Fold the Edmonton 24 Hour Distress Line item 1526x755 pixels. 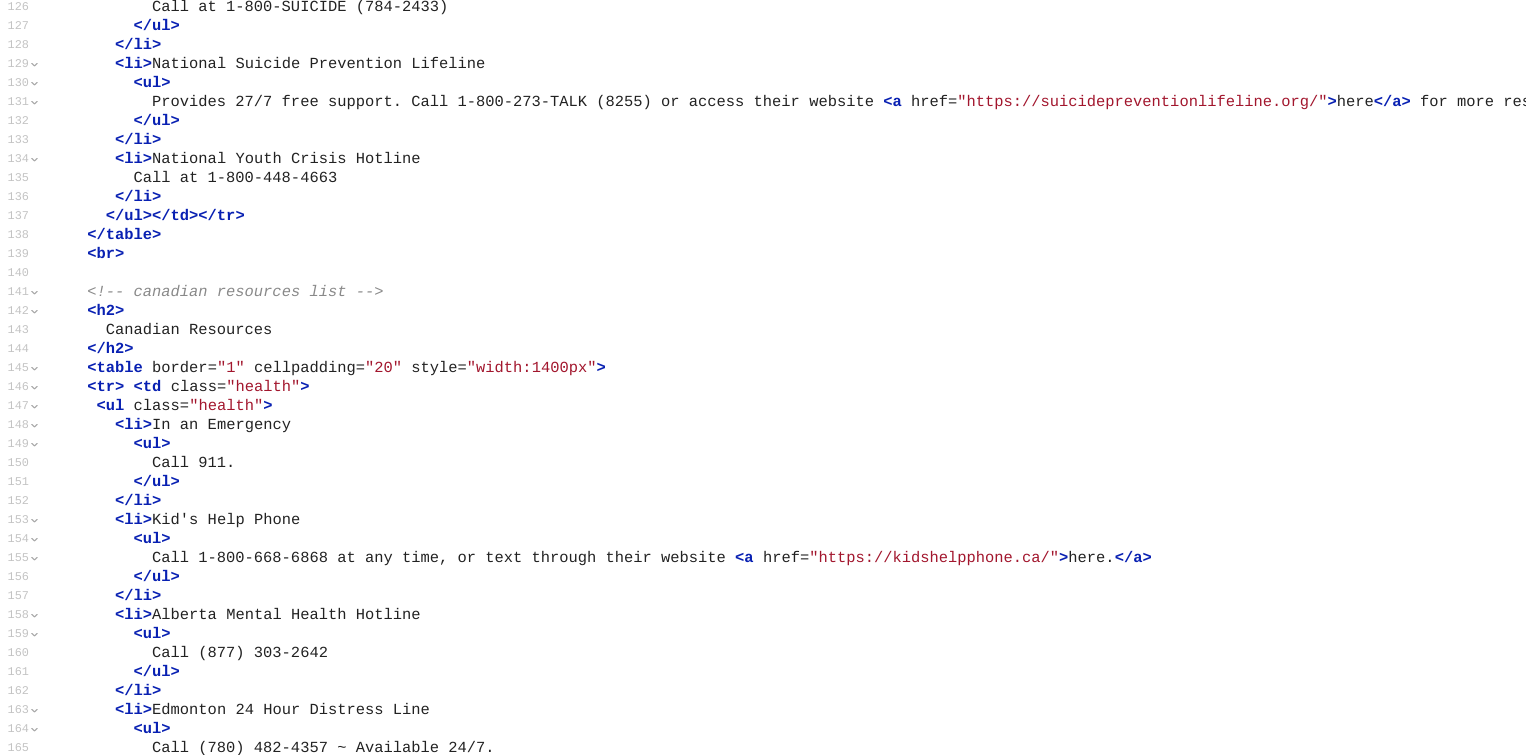point(34,710)
